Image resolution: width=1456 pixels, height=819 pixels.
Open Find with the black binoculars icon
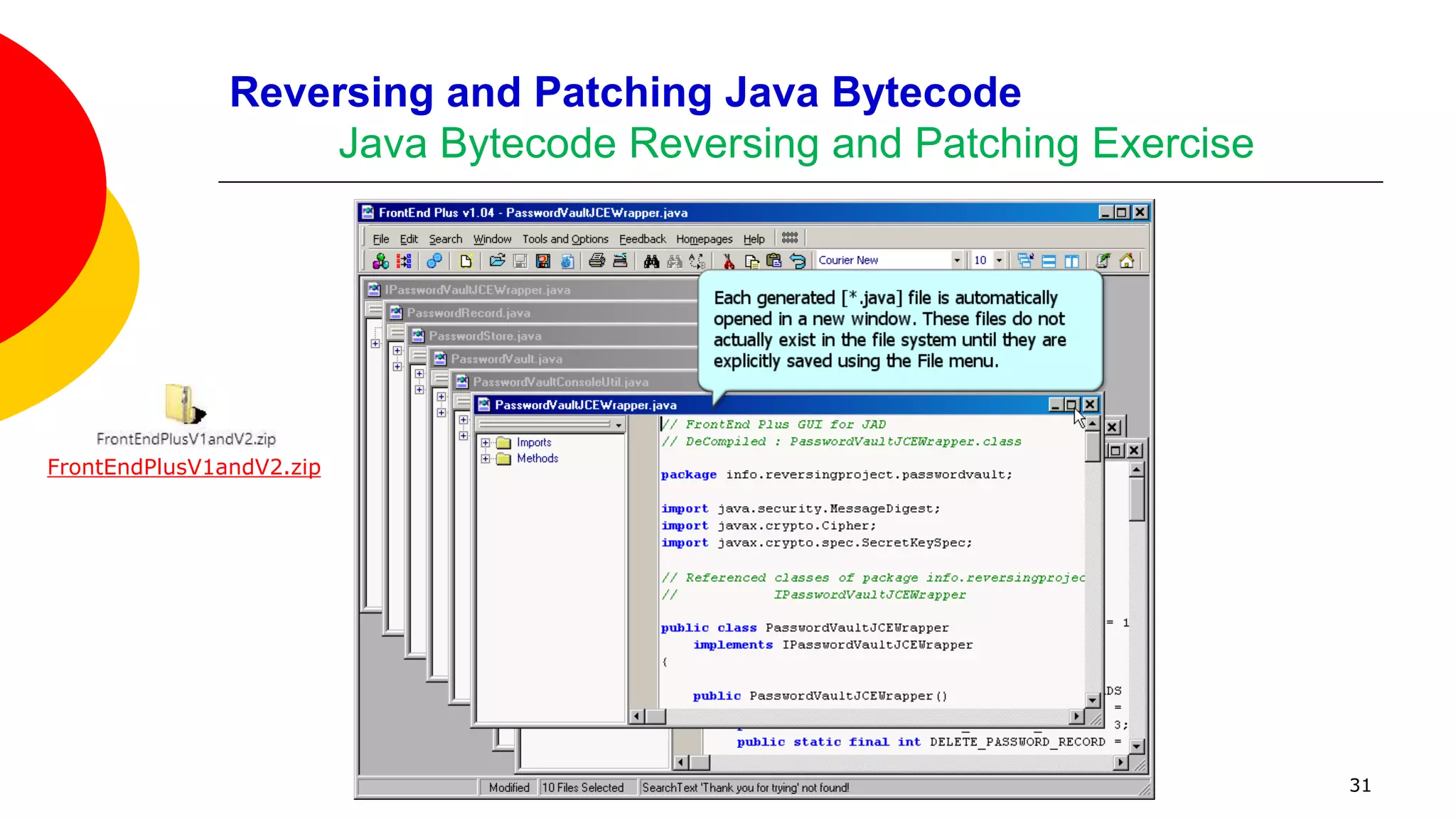pos(651,261)
